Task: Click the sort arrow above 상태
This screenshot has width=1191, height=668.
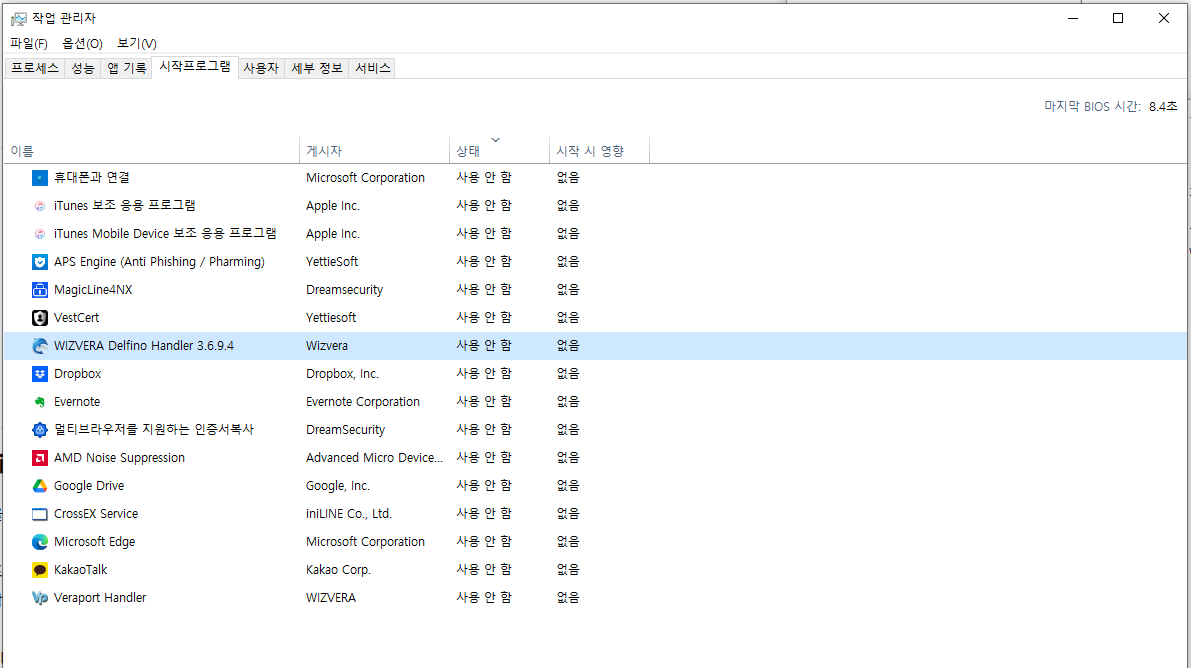Action: [x=495, y=140]
